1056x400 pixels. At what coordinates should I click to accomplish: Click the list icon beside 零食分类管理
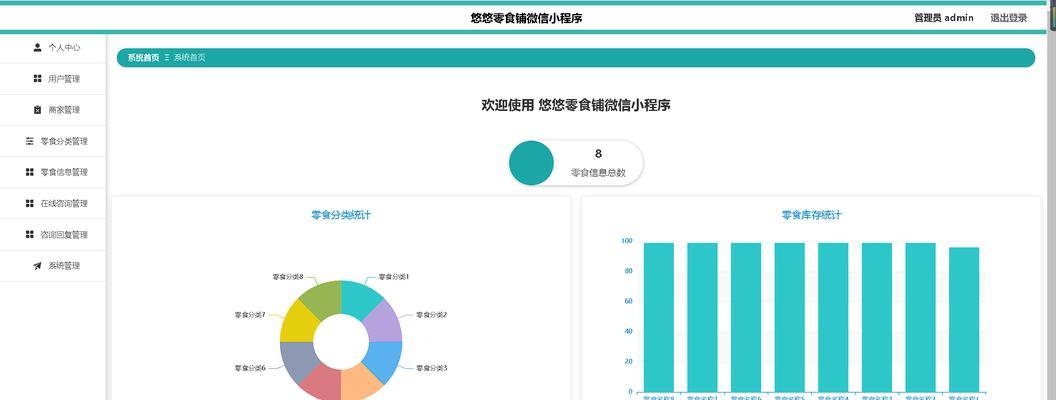30,141
